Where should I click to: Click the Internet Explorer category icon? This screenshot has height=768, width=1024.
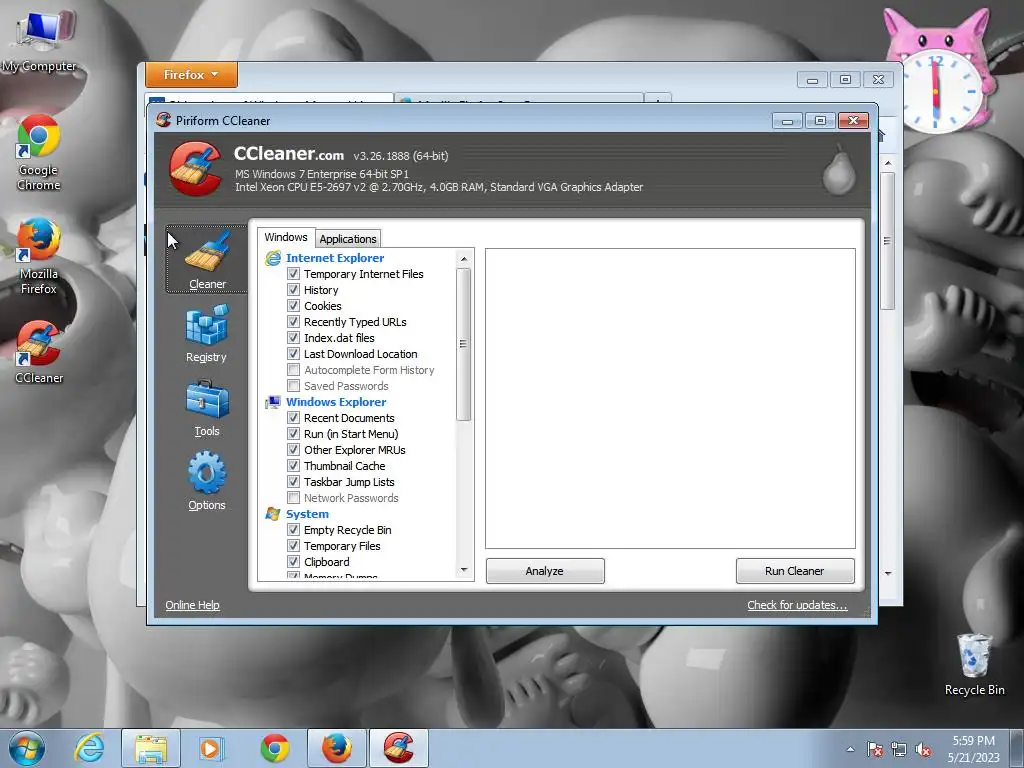(273, 258)
